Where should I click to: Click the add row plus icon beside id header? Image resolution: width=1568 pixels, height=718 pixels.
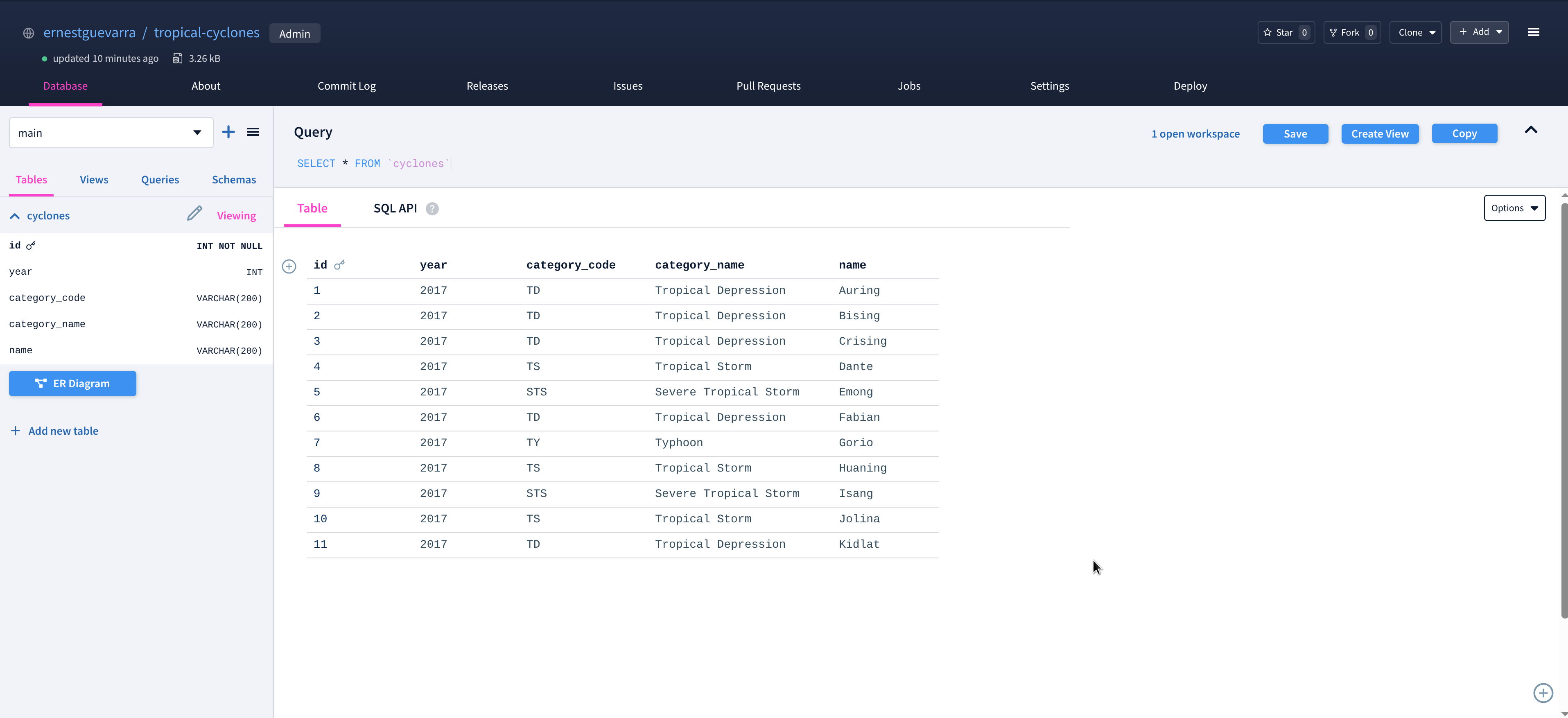(x=289, y=266)
